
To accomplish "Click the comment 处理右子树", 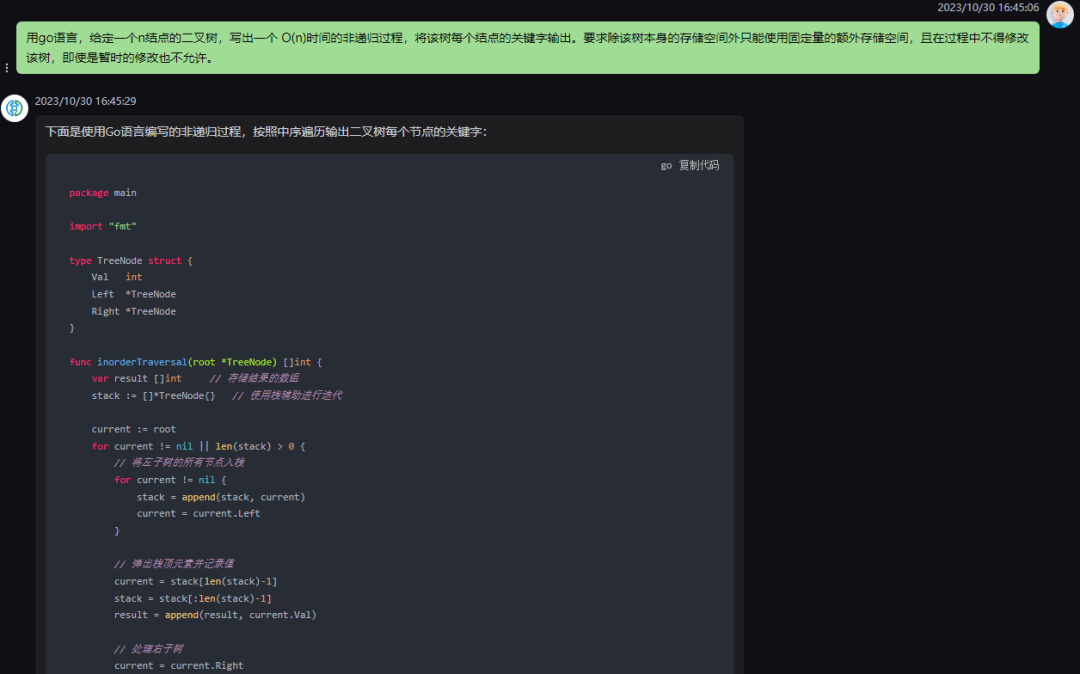I will 148,649.
